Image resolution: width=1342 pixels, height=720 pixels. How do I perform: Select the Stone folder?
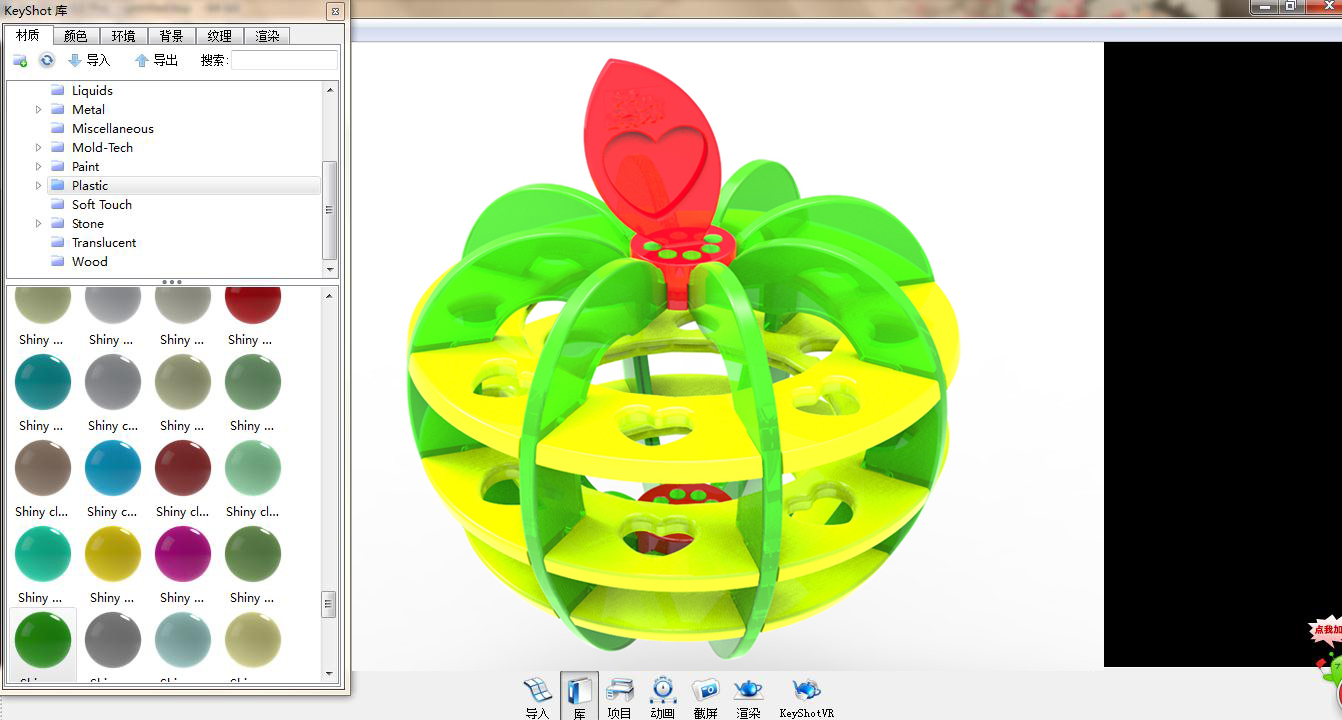point(88,224)
